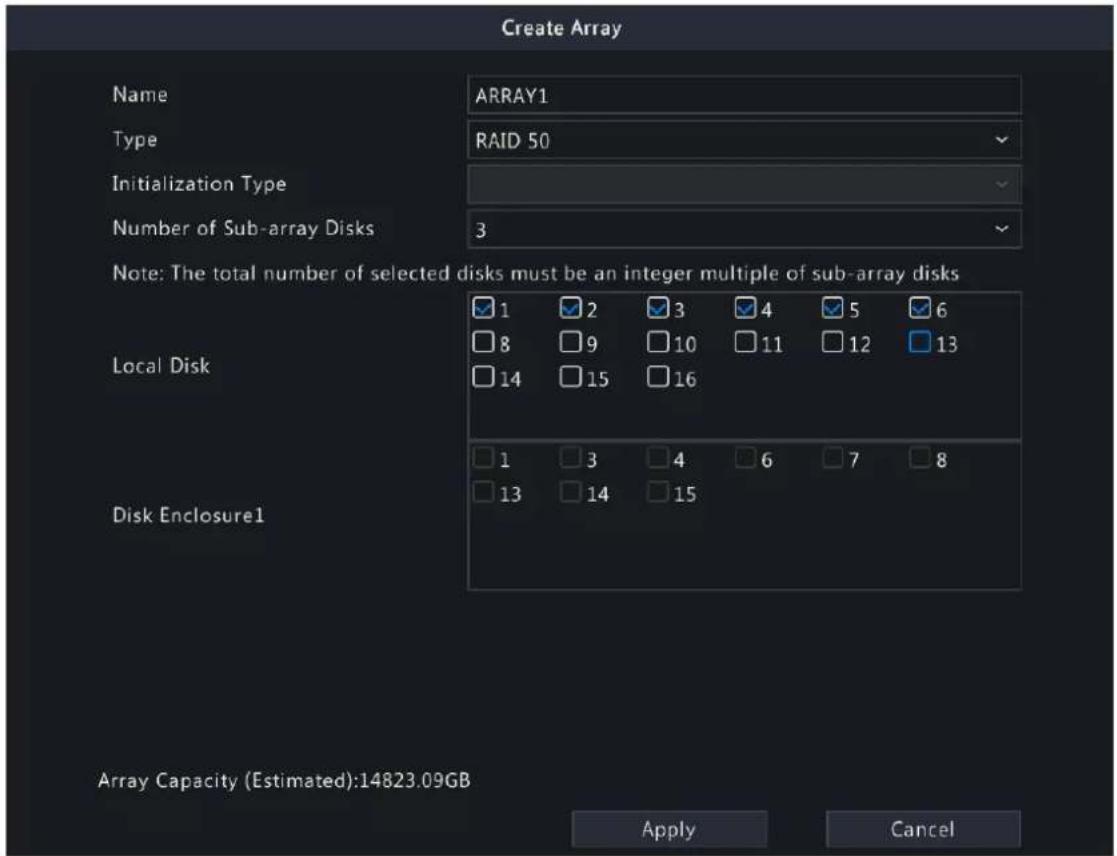Click the Apply button

(x=669, y=829)
